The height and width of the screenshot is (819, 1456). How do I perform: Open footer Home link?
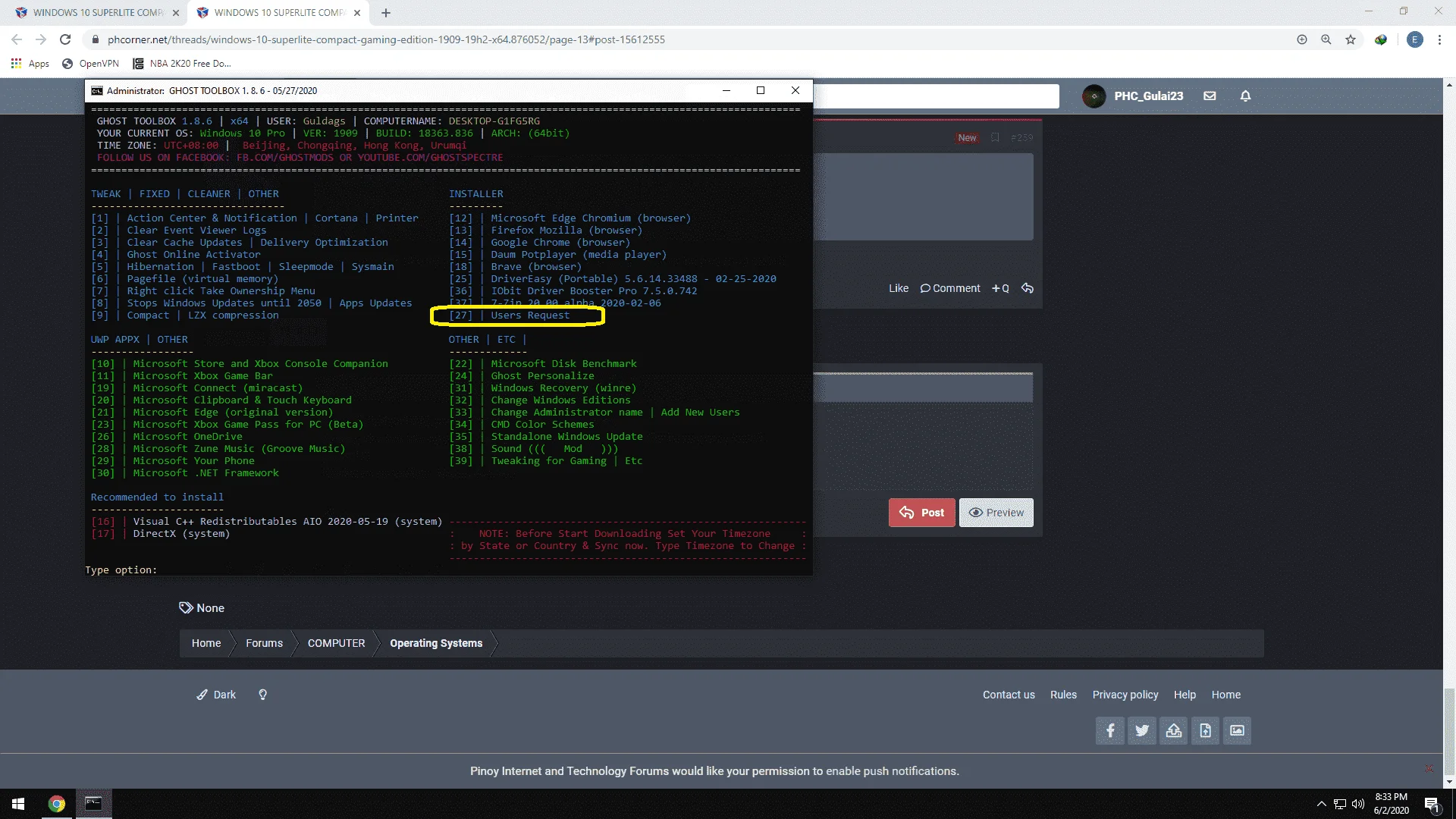pos(1225,695)
